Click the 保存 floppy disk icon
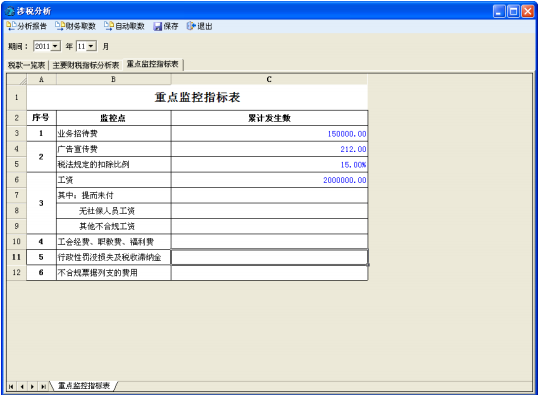This screenshot has width=538, height=395. tap(157, 26)
